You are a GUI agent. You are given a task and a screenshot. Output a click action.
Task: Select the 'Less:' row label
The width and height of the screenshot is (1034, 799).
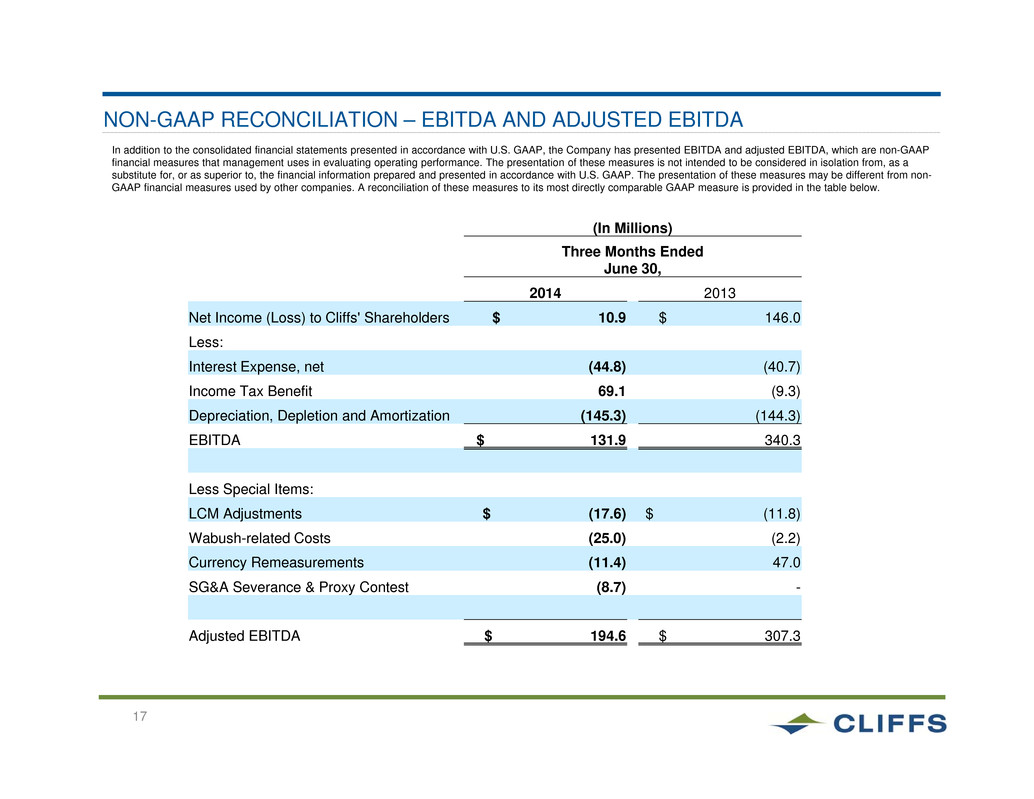point(206,342)
